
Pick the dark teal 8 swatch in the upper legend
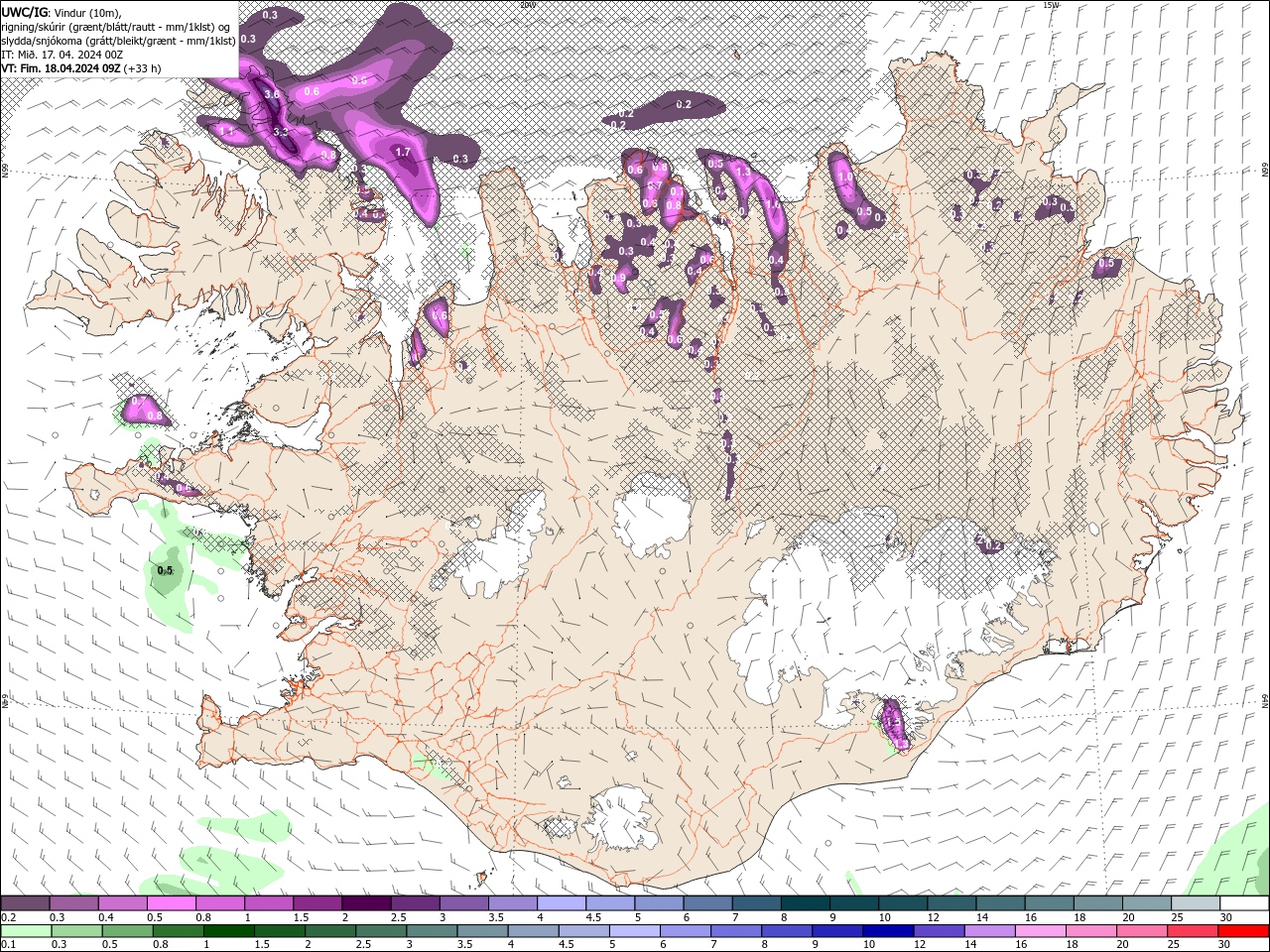click(x=806, y=903)
